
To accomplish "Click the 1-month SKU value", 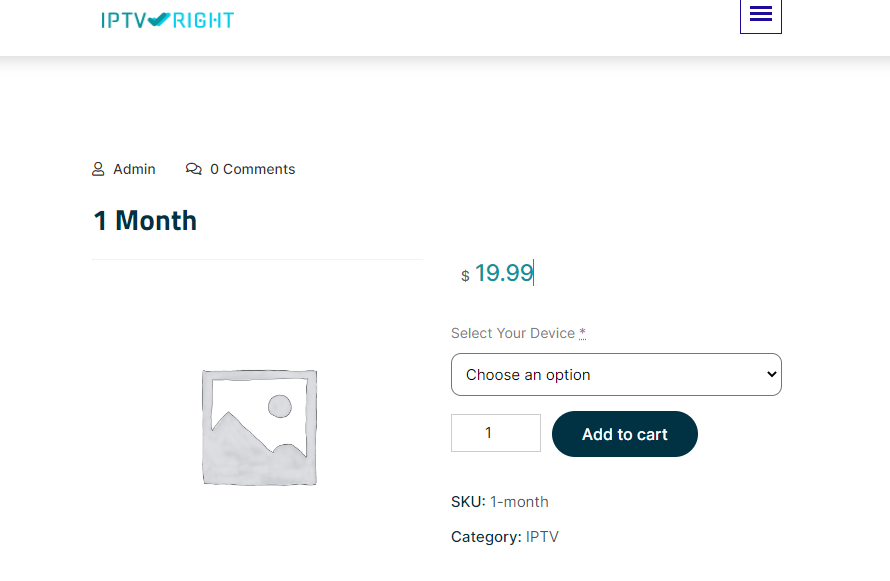I will (x=519, y=502).
